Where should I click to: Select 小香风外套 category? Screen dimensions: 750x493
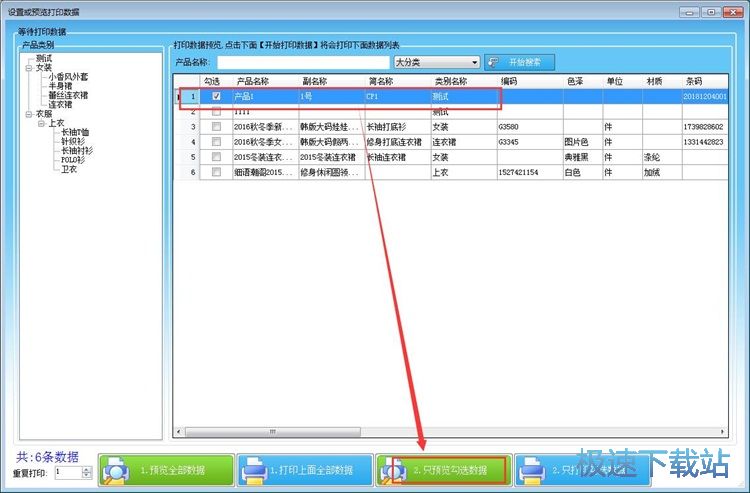(68, 77)
